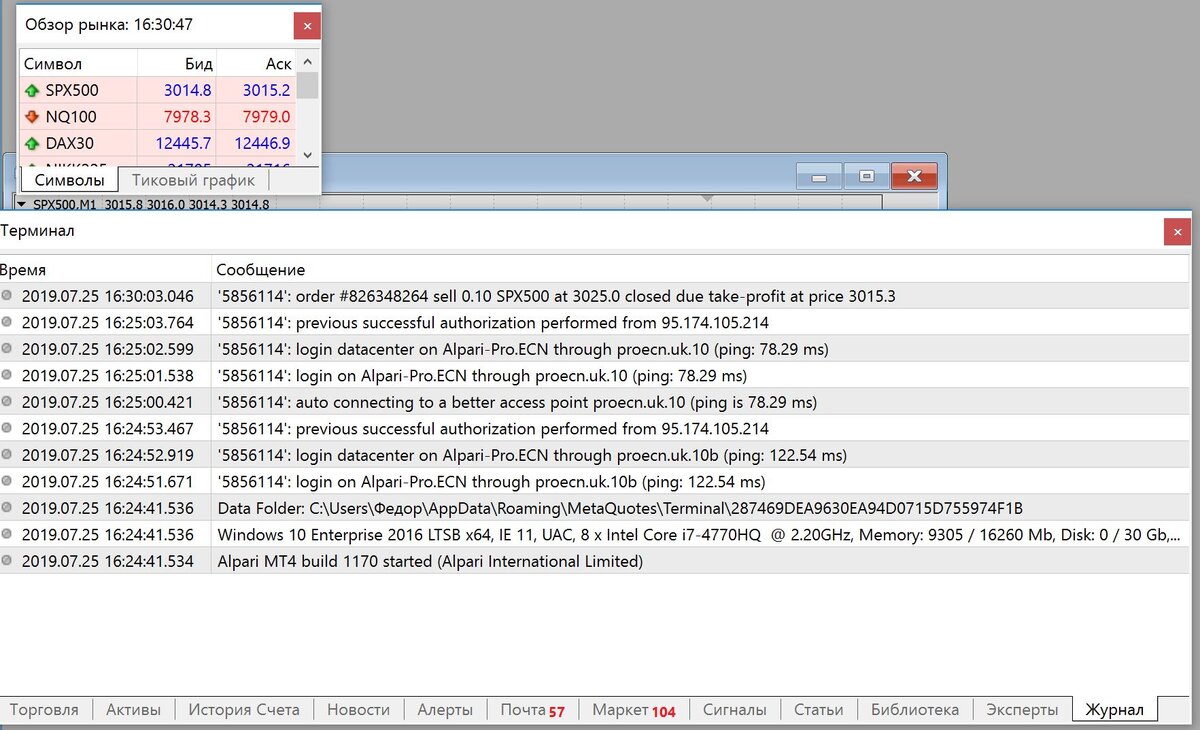Screen dimensions: 1200x730
Task: Select the Data Folder path log message
Action: coord(620,508)
